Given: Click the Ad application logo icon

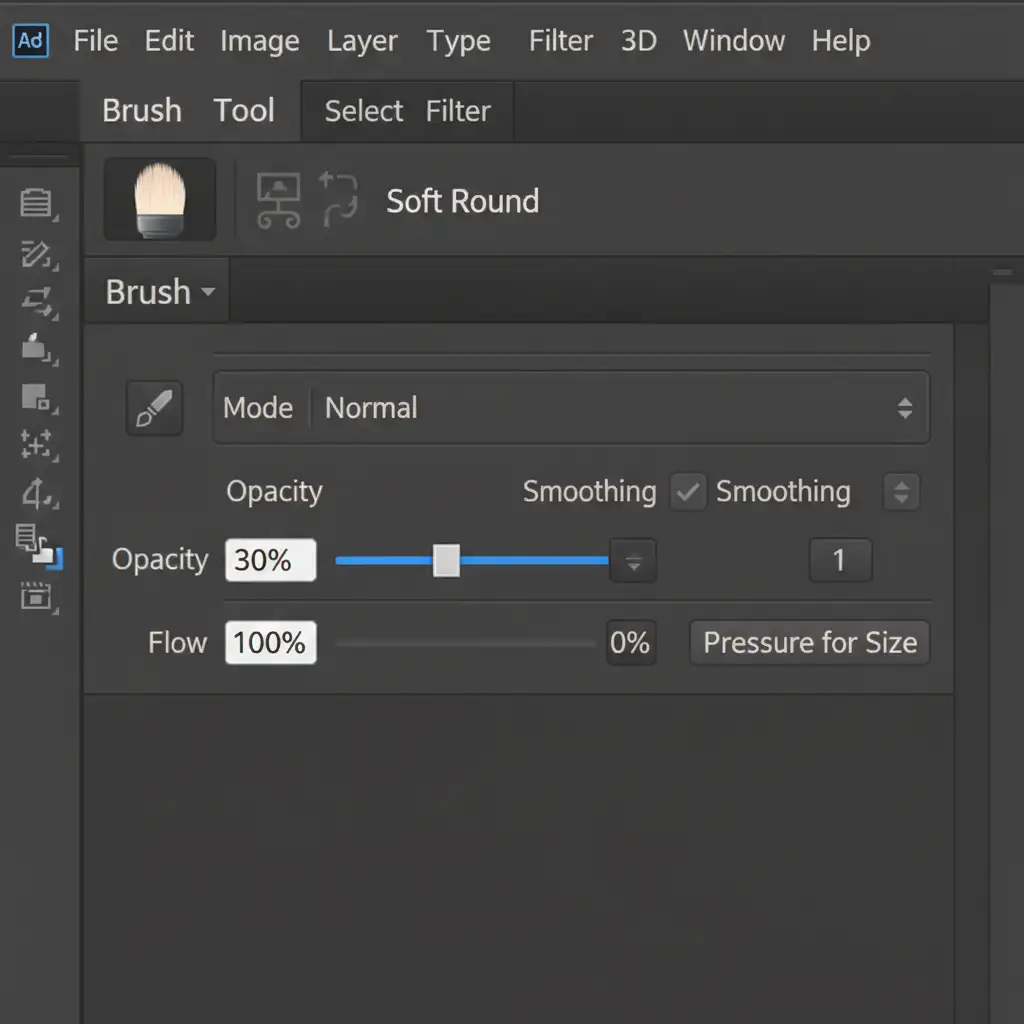Looking at the screenshot, I should [x=31, y=41].
